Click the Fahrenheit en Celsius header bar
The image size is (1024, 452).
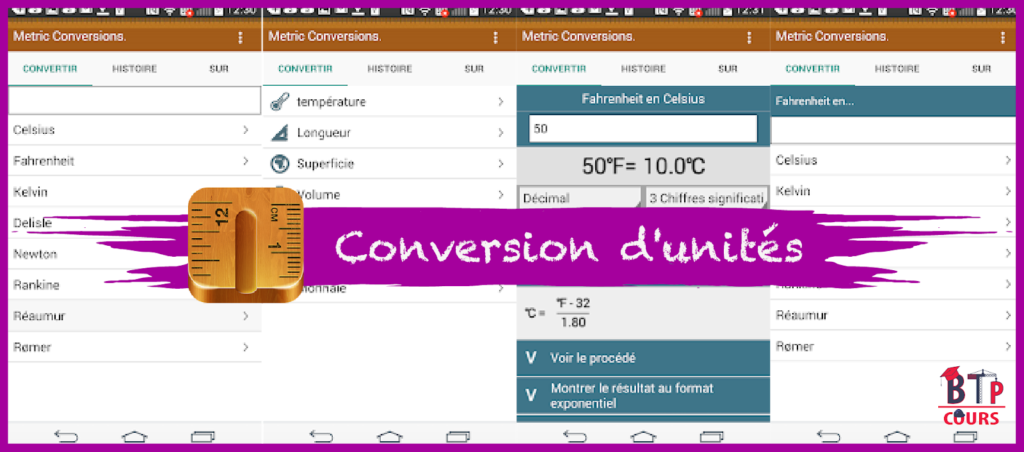point(643,99)
